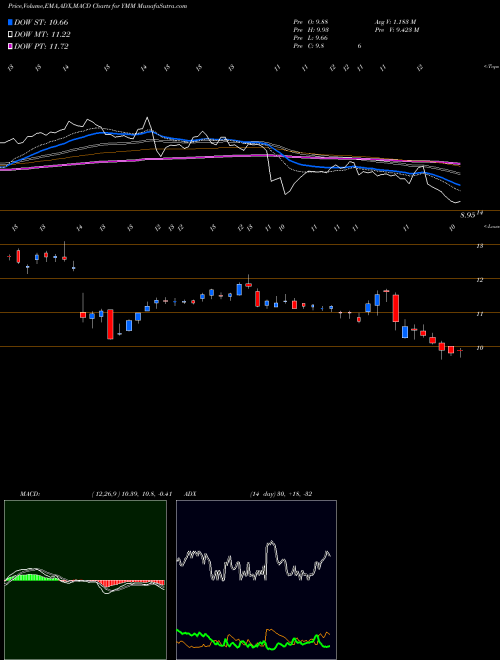Click the 8.95 price level label
500x660 pixels.
pyautogui.click(x=468, y=215)
